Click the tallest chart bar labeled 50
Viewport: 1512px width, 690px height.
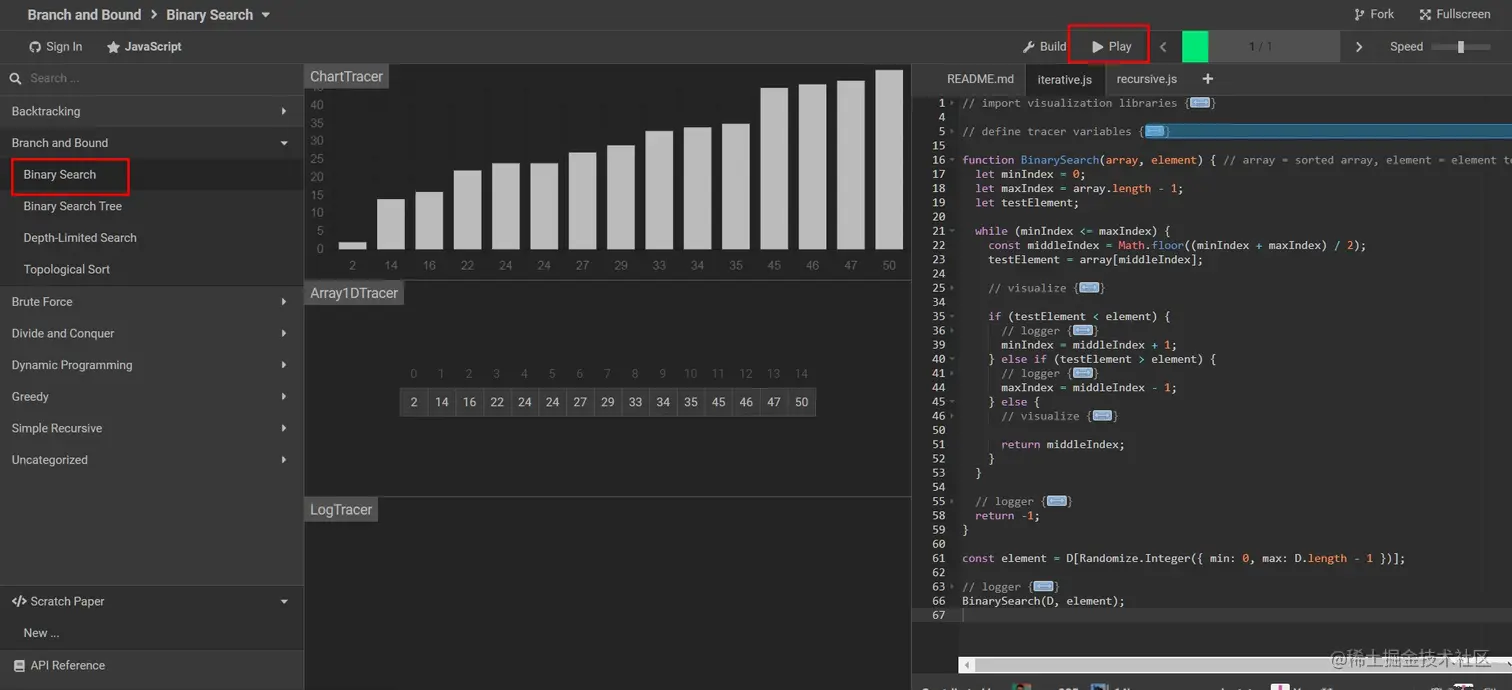pyautogui.click(x=889, y=159)
